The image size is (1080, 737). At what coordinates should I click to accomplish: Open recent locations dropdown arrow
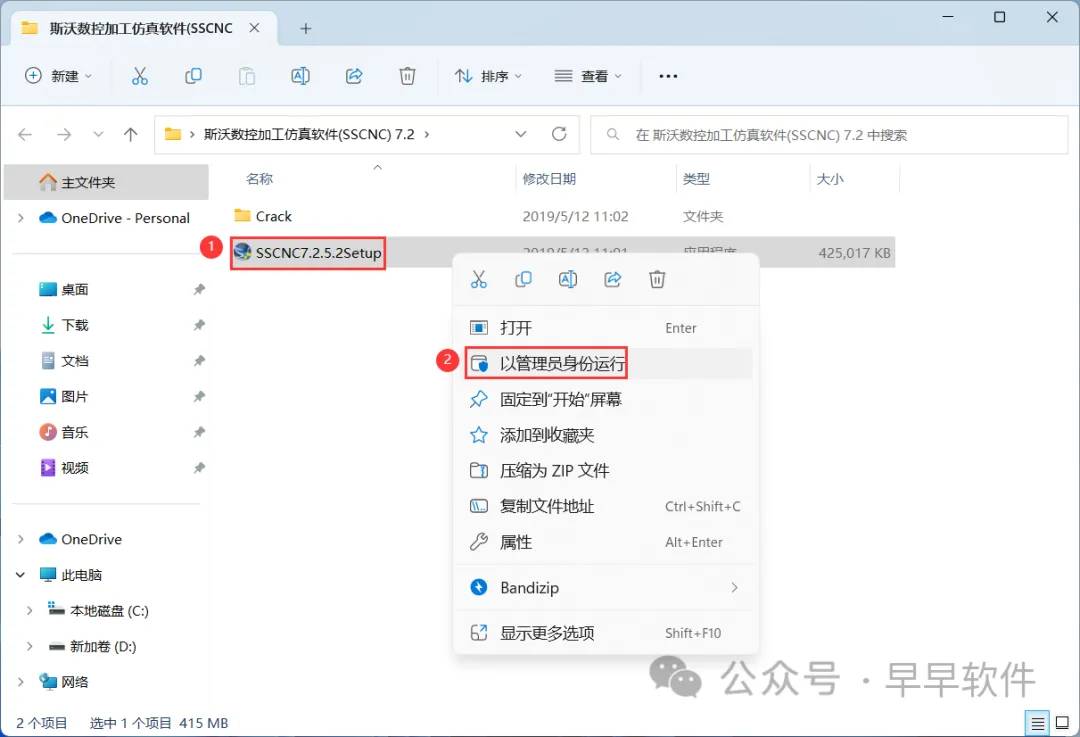[x=98, y=134]
